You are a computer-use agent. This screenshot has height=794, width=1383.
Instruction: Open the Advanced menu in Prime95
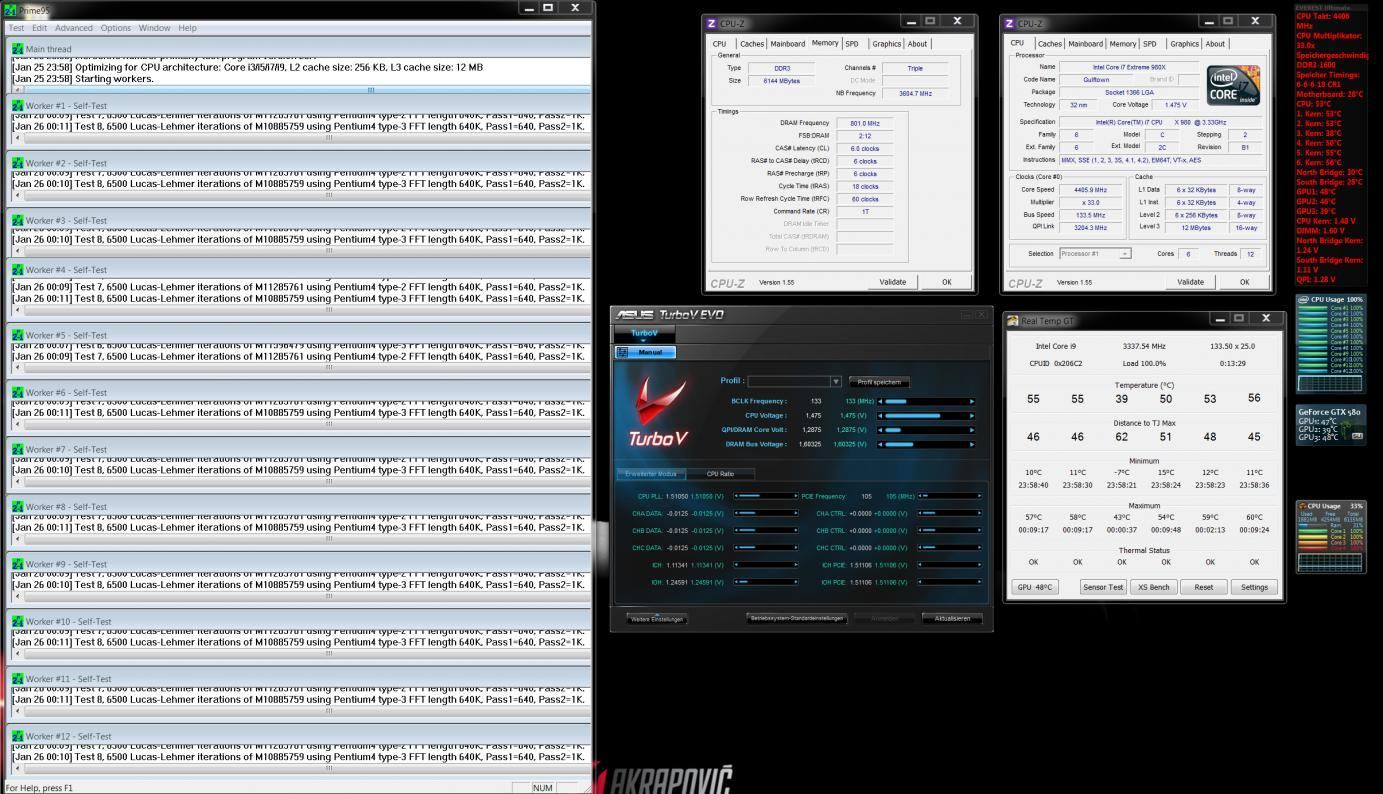pyautogui.click(x=74, y=28)
